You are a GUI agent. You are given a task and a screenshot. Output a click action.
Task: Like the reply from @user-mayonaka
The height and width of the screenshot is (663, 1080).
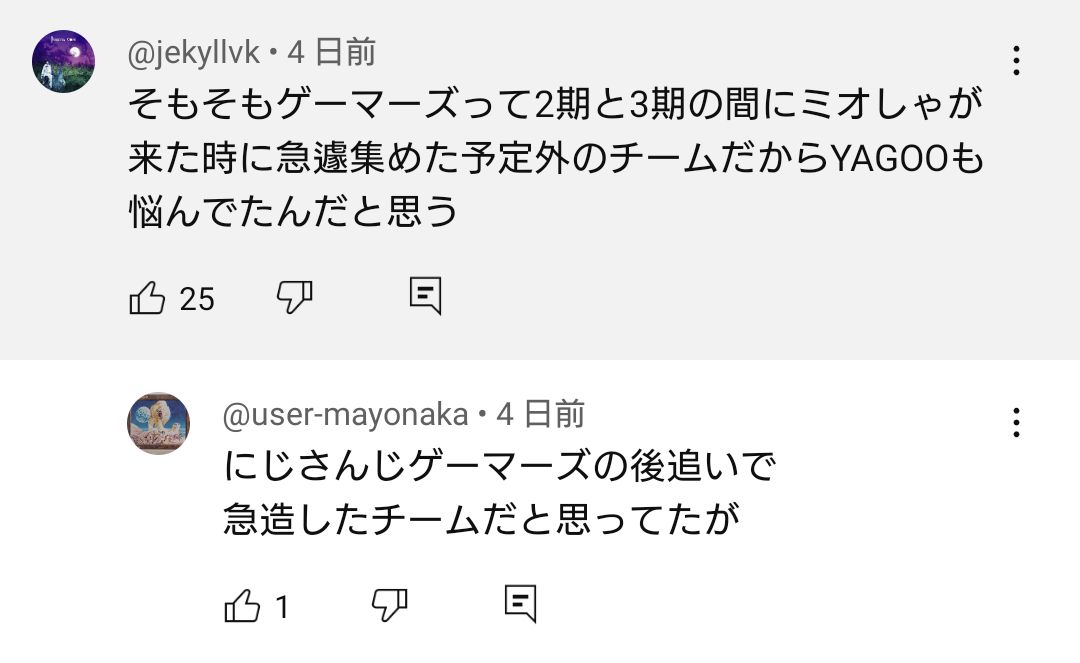point(243,605)
